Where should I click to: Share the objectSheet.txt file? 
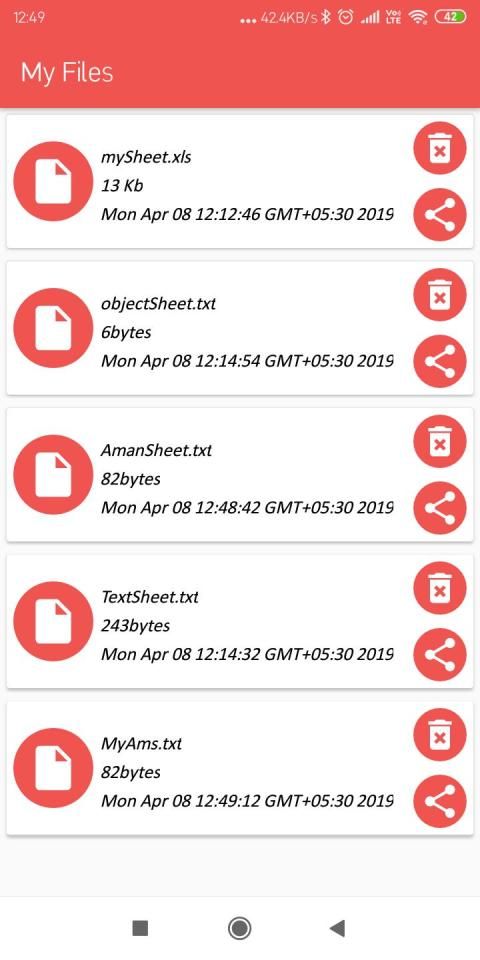point(440,362)
